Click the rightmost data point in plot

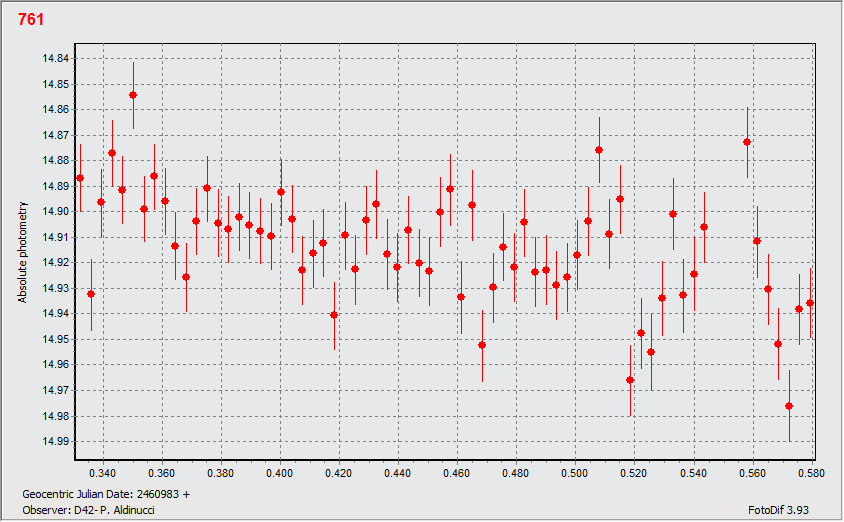(x=810, y=303)
